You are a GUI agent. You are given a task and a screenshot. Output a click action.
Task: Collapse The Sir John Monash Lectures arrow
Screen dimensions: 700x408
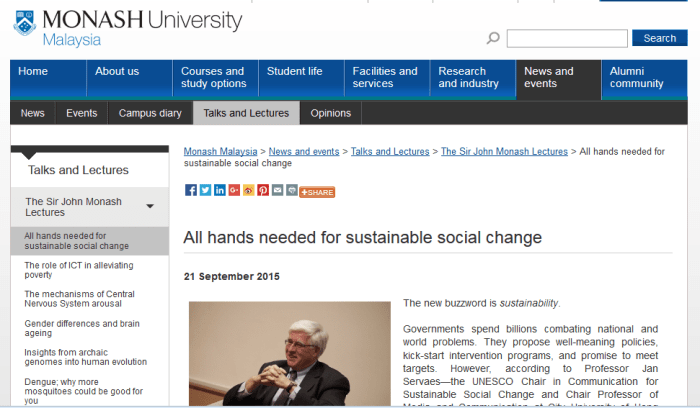[x=150, y=207]
